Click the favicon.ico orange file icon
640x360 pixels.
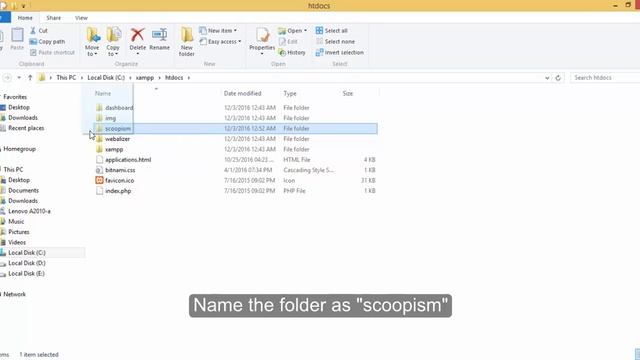pyautogui.click(x=99, y=180)
